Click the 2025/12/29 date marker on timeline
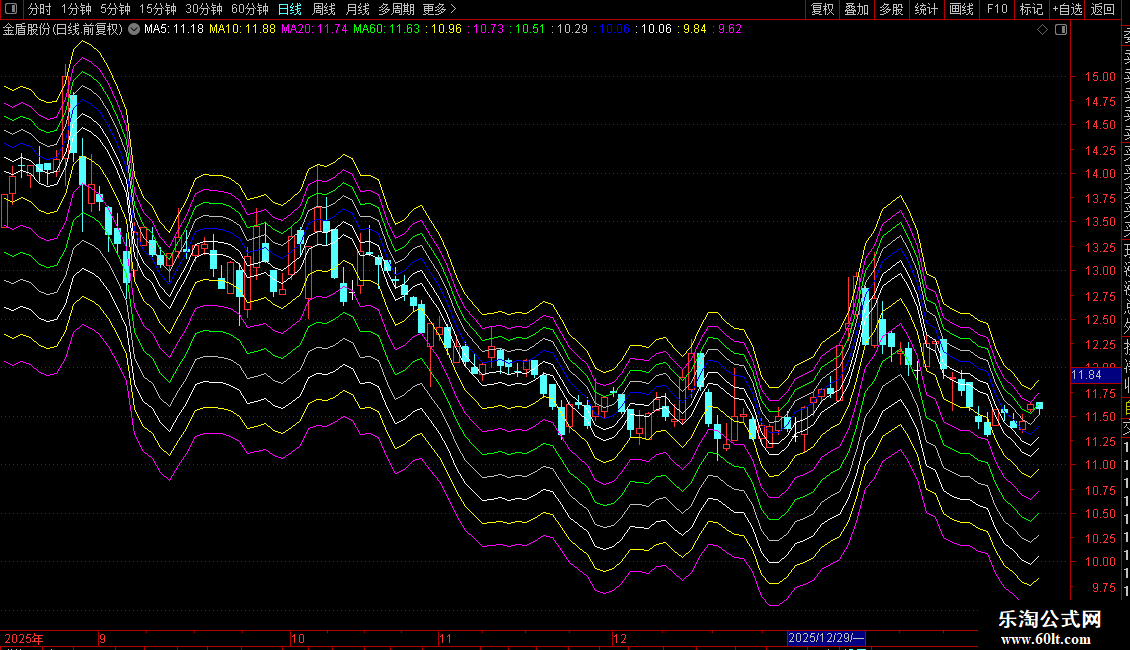The height and width of the screenshot is (650, 1130). [x=826, y=637]
